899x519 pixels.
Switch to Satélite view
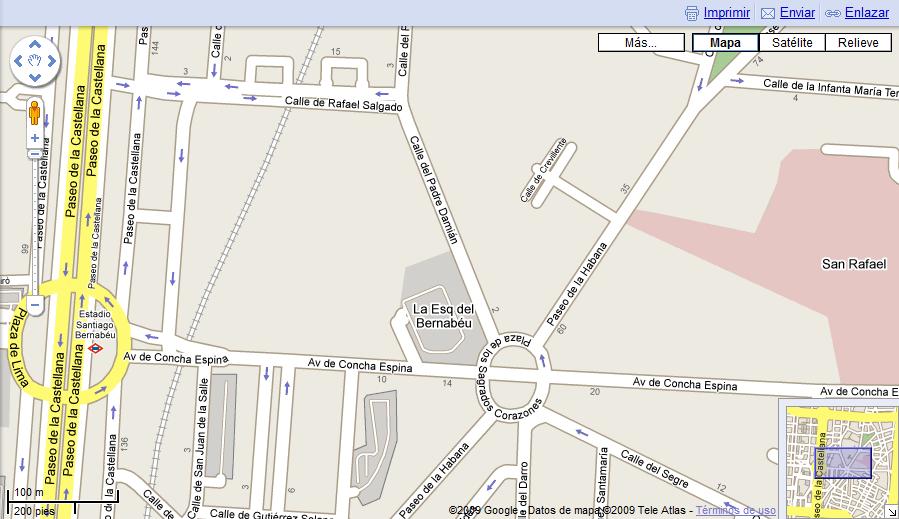[792, 42]
